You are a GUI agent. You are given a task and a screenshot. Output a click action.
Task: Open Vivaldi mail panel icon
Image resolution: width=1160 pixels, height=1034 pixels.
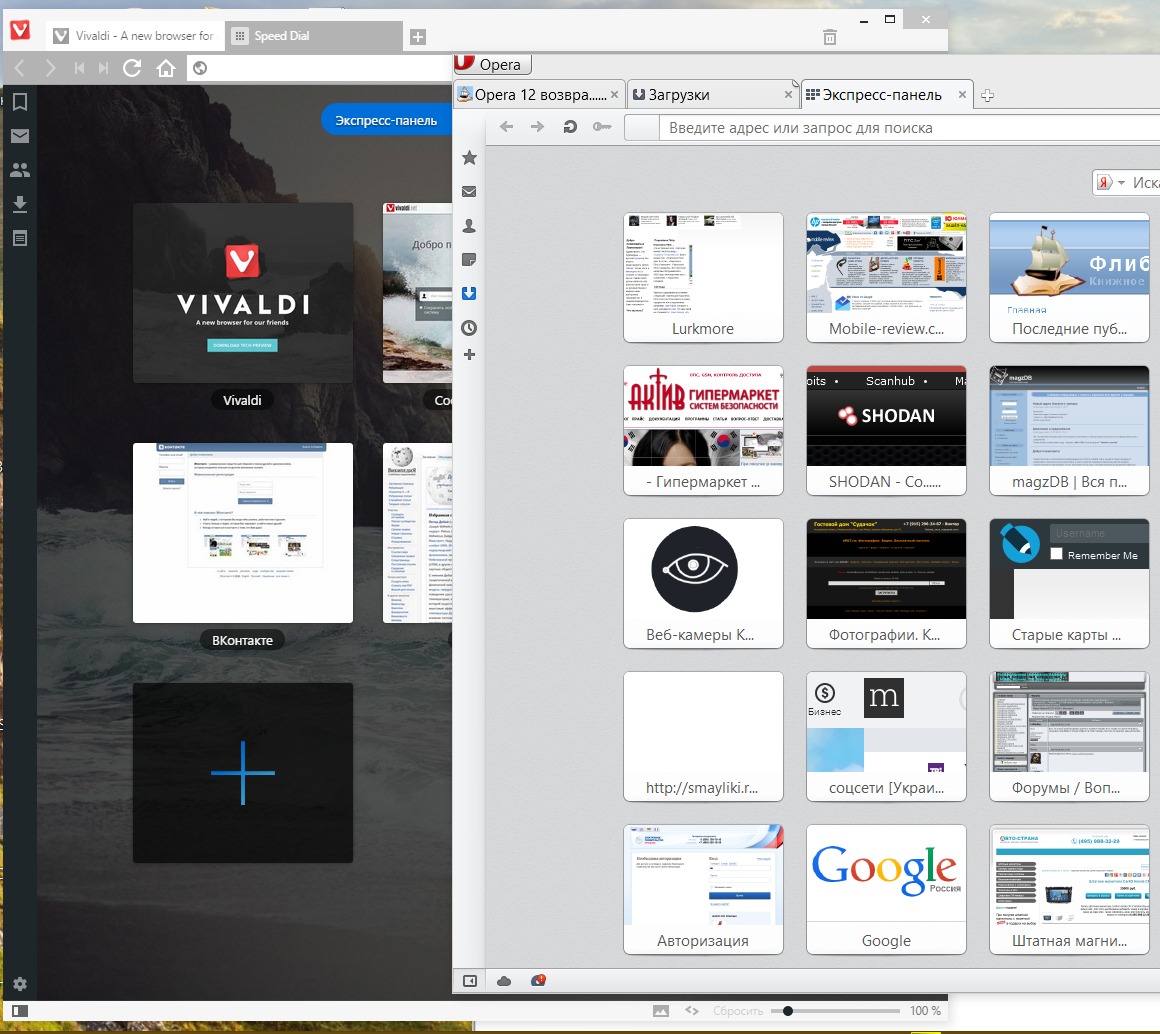(x=20, y=136)
